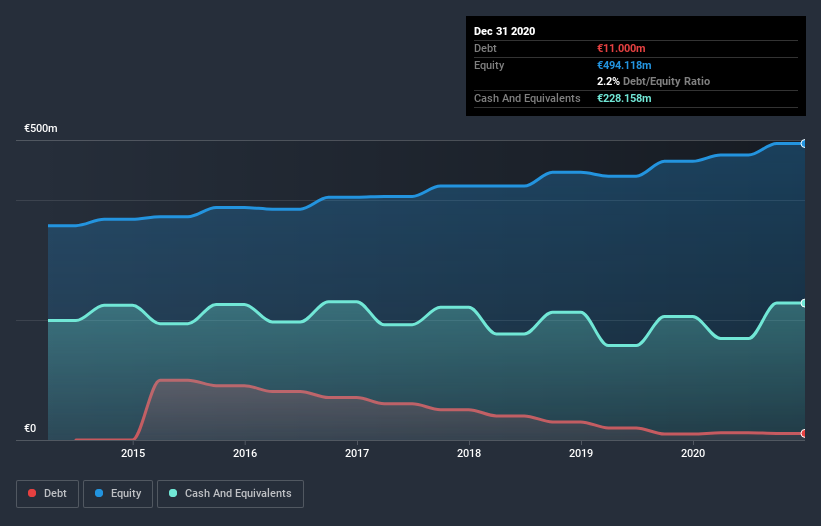Toggle the Debt series in the legend

(x=47, y=494)
